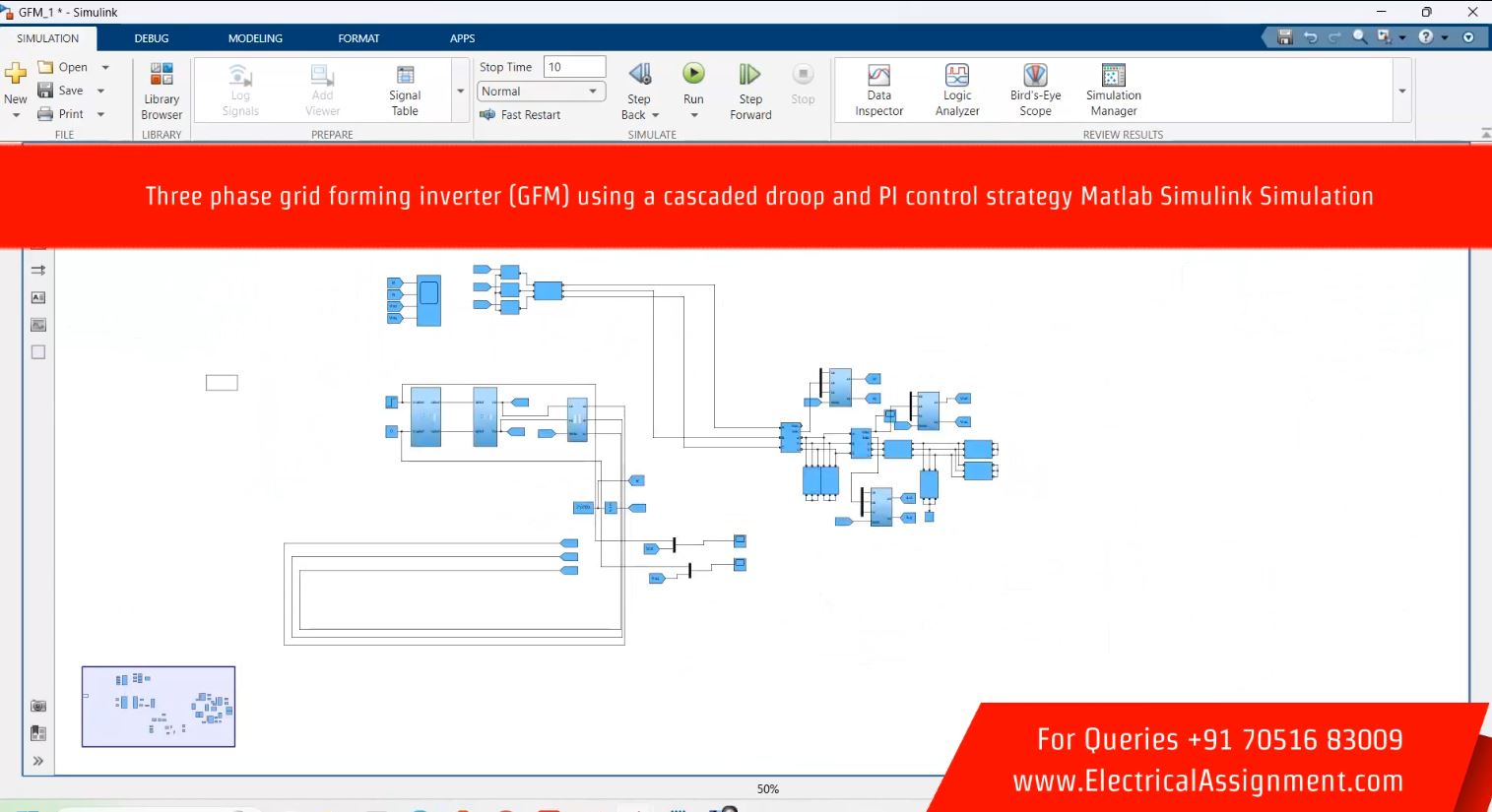Open Bird's-Eye Scope
This screenshot has height=812, width=1492.
coord(1035,91)
